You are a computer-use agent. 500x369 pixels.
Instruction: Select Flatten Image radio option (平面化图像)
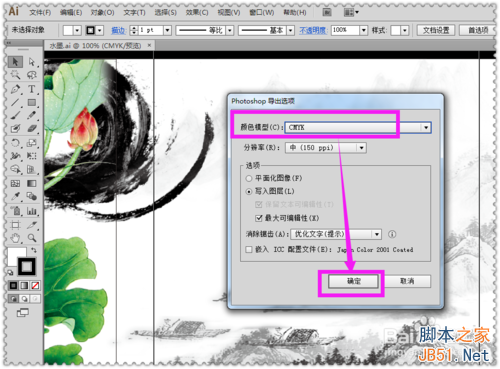point(249,178)
